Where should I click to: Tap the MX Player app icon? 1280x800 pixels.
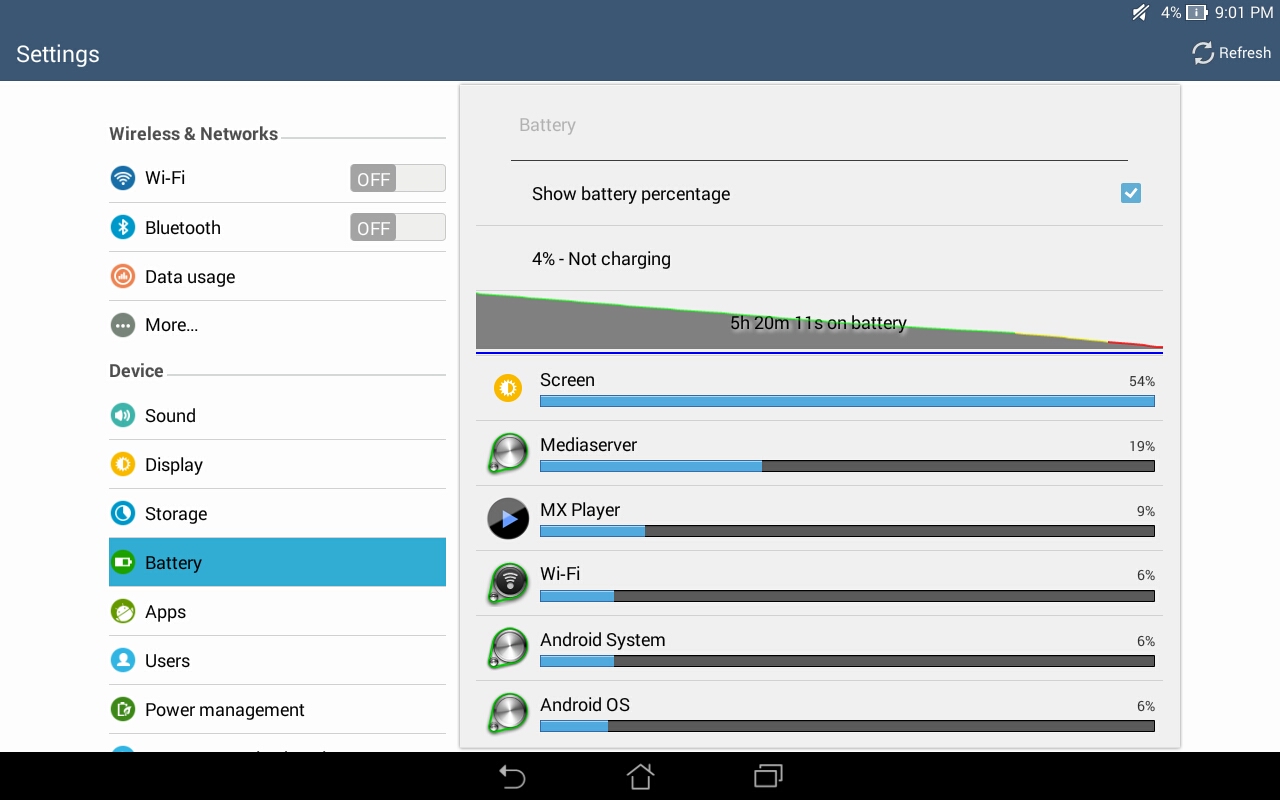pos(508,518)
